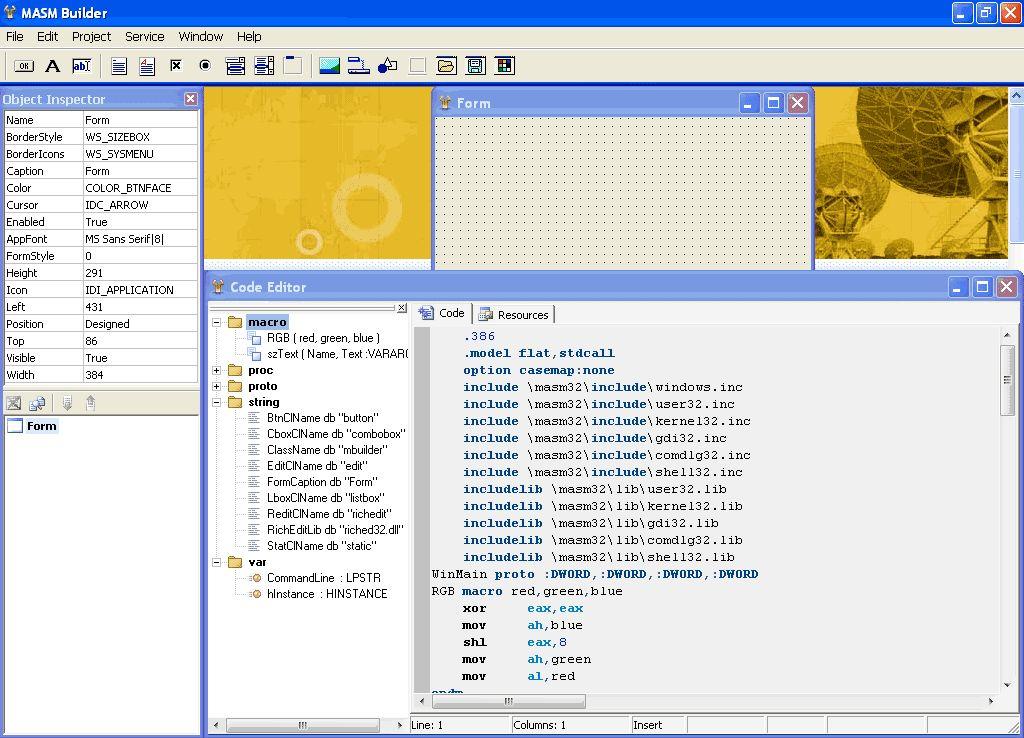Open the Edit menu
The width and height of the screenshot is (1024, 738).
pyautogui.click(x=47, y=37)
